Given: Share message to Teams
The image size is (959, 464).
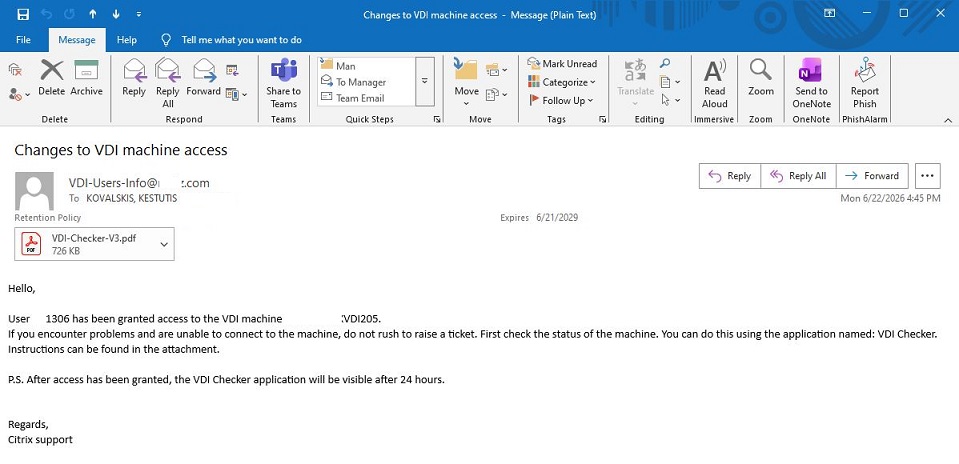Looking at the screenshot, I should pos(283,83).
